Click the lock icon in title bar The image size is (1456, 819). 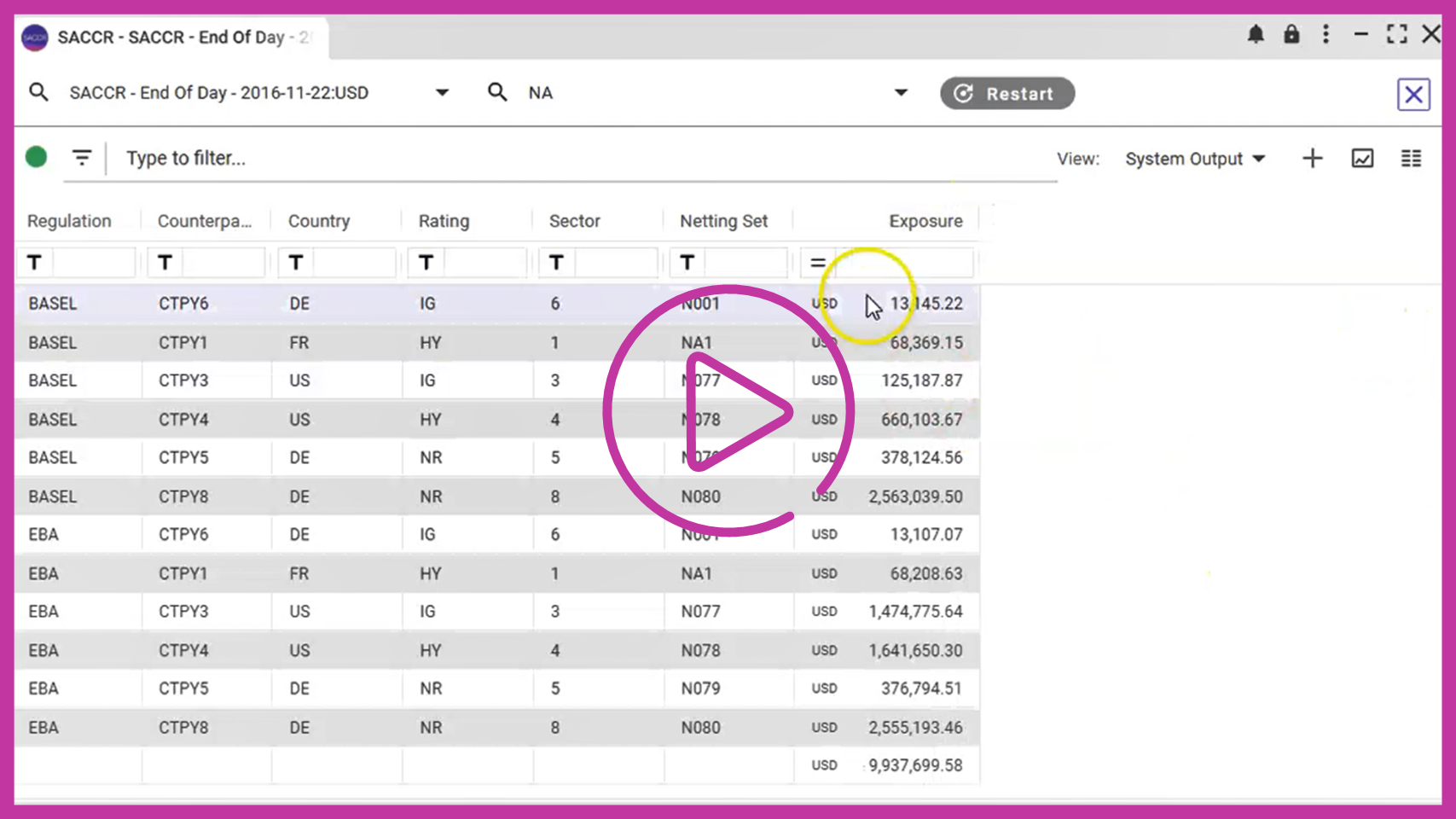1291,34
